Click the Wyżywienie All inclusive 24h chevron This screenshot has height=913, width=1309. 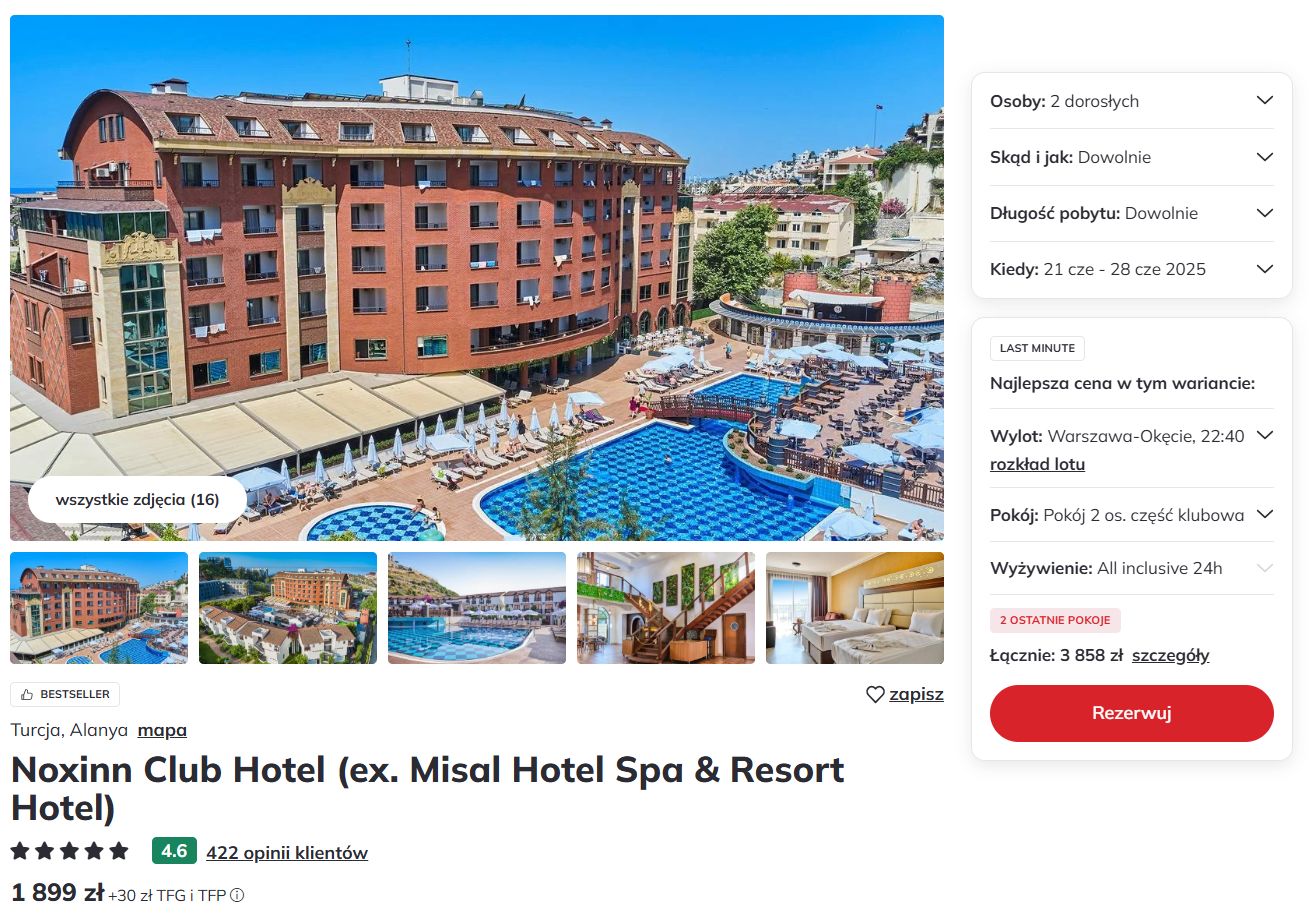point(1264,568)
